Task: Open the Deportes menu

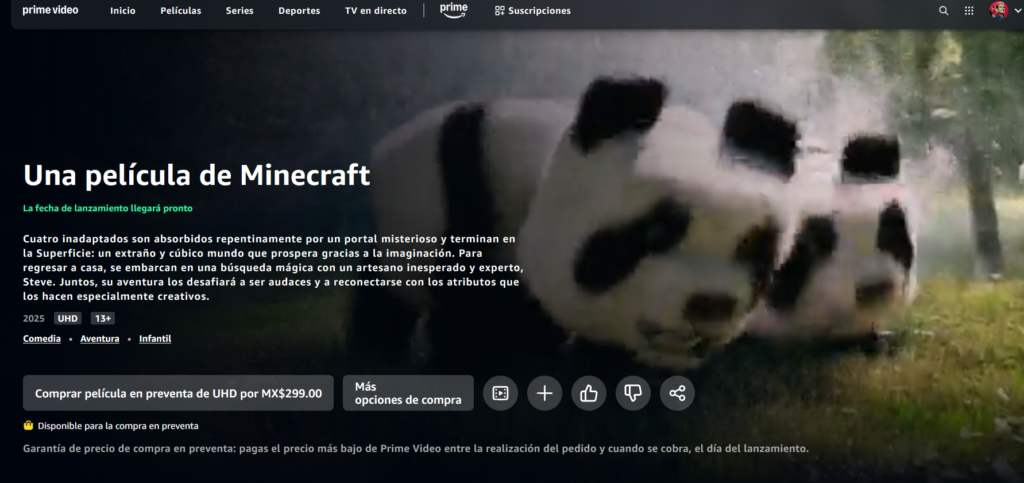Action: (x=299, y=10)
